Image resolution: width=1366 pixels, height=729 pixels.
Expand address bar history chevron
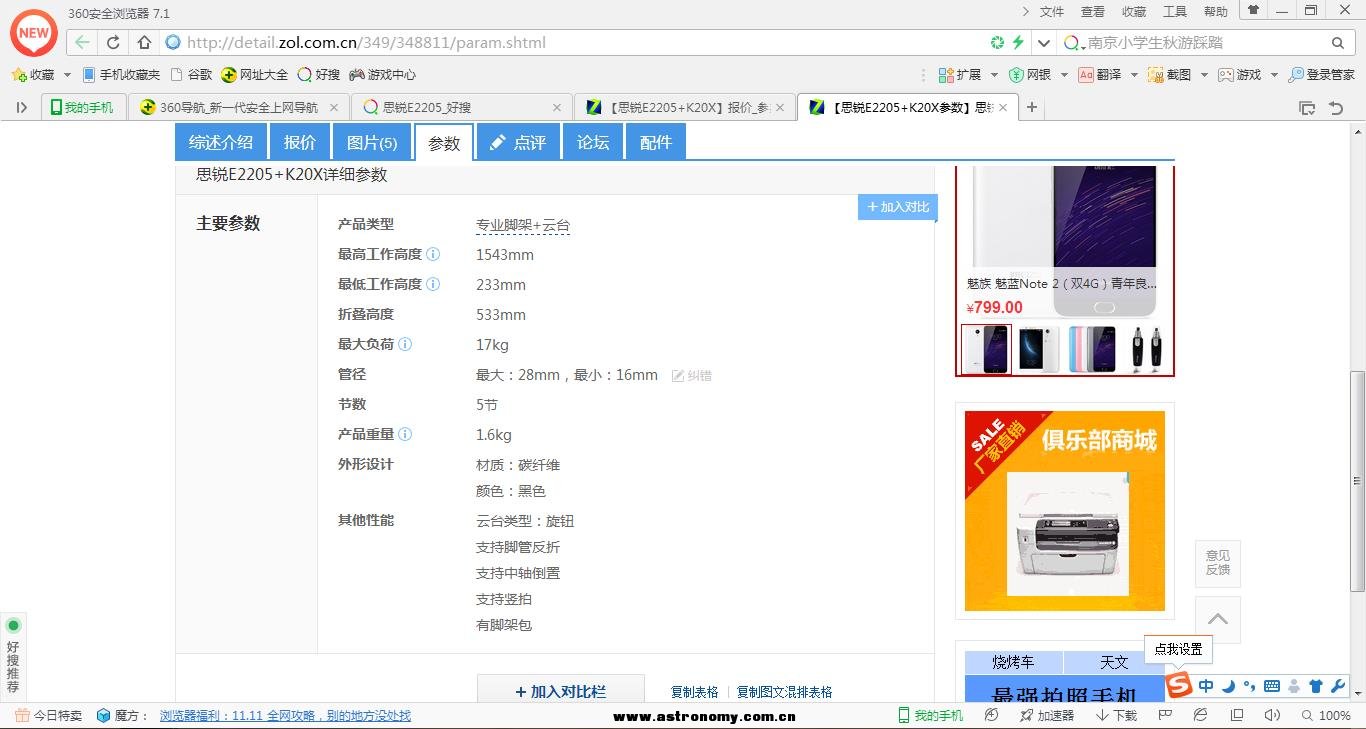(1044, 43)
